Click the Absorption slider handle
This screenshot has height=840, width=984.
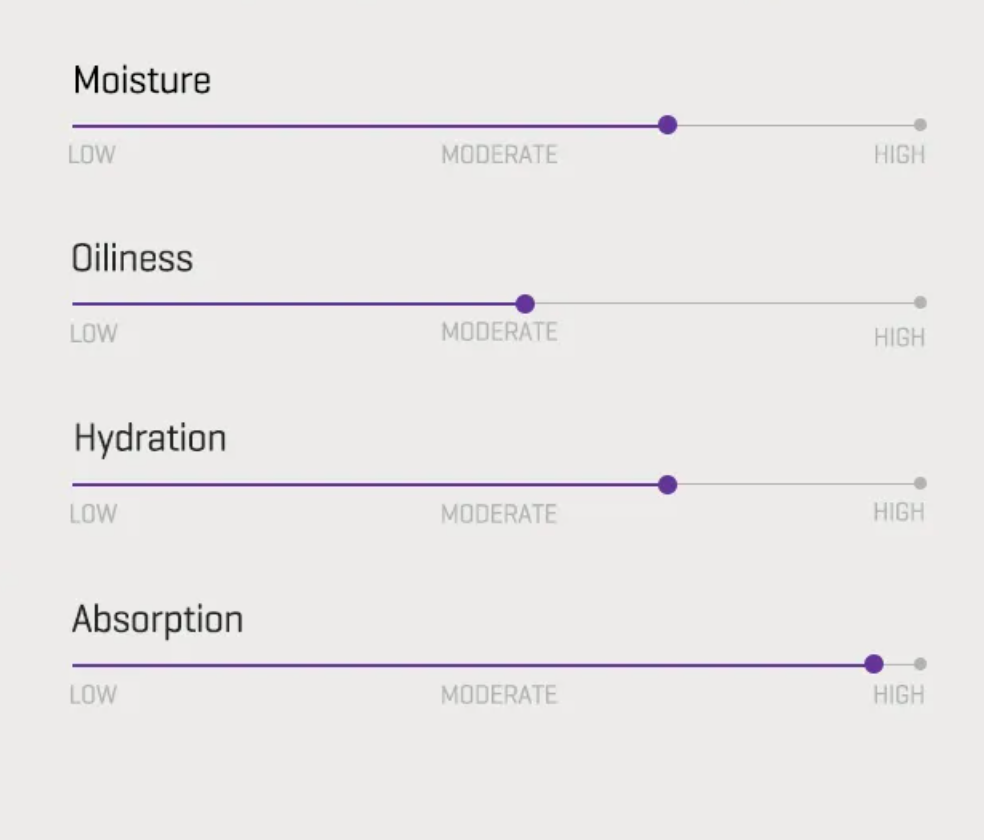(x=875, y=662)
